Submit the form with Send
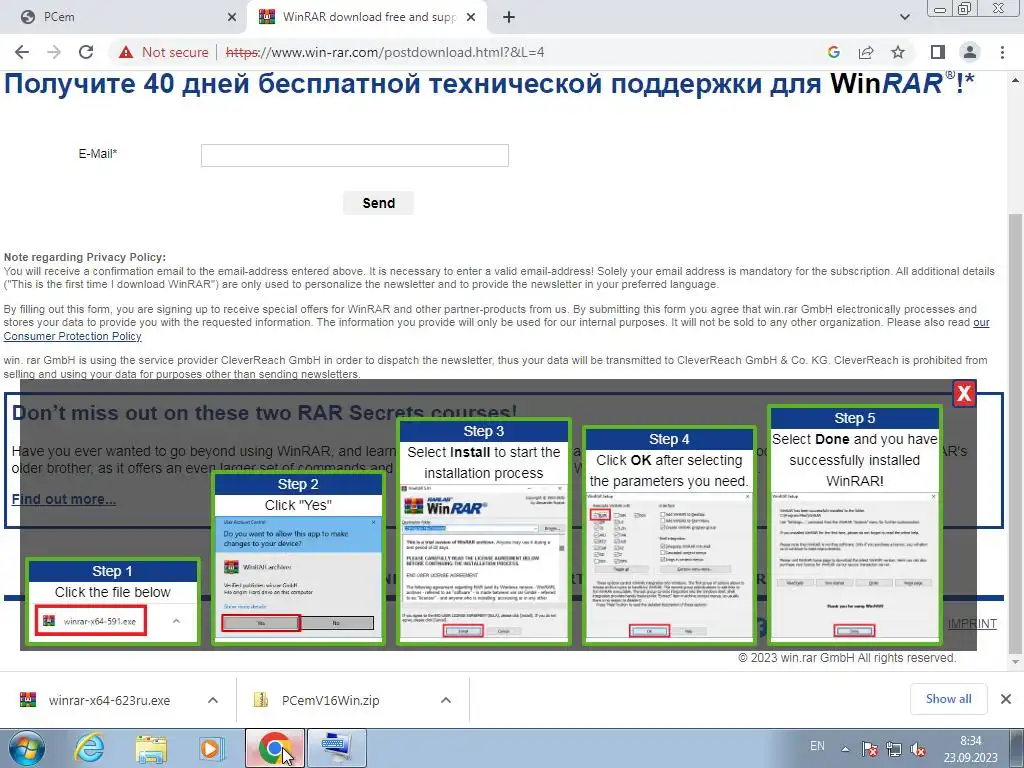Viewport: 1024px width, 768px height. pyautogui.click(x=379, y=203)
